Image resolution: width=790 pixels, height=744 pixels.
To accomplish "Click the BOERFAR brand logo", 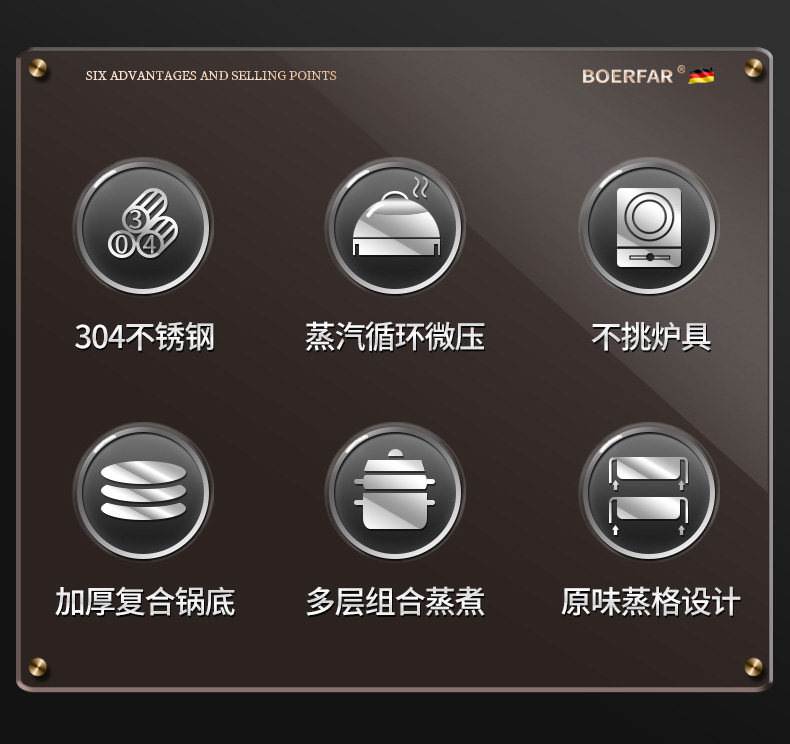I will coord(627,77).
